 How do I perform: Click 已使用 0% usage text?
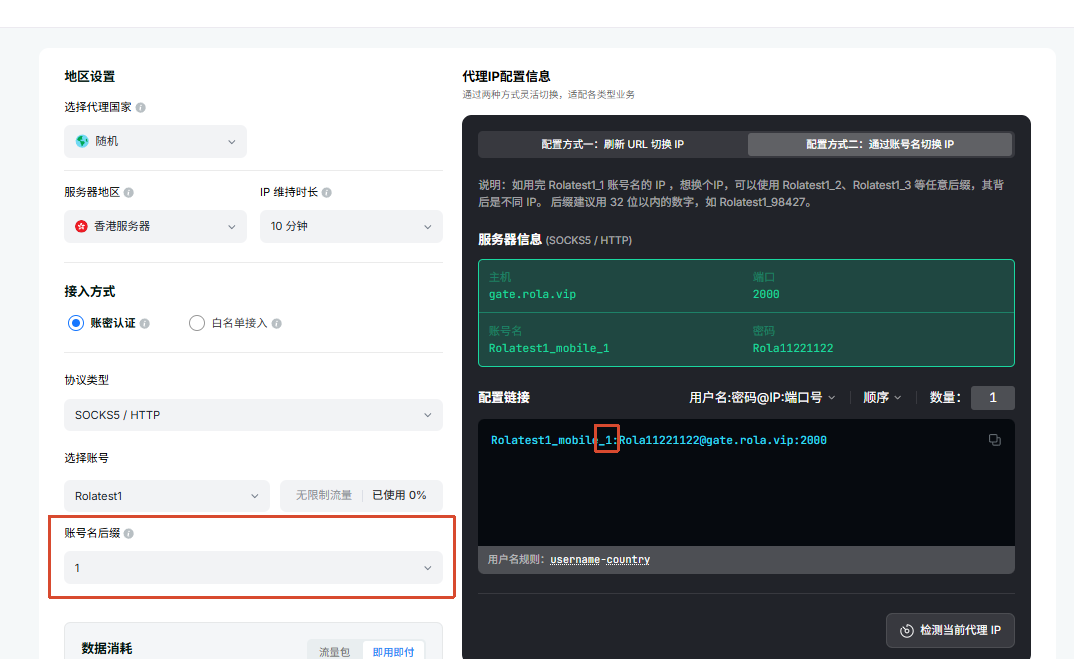[x=399, y=495]
